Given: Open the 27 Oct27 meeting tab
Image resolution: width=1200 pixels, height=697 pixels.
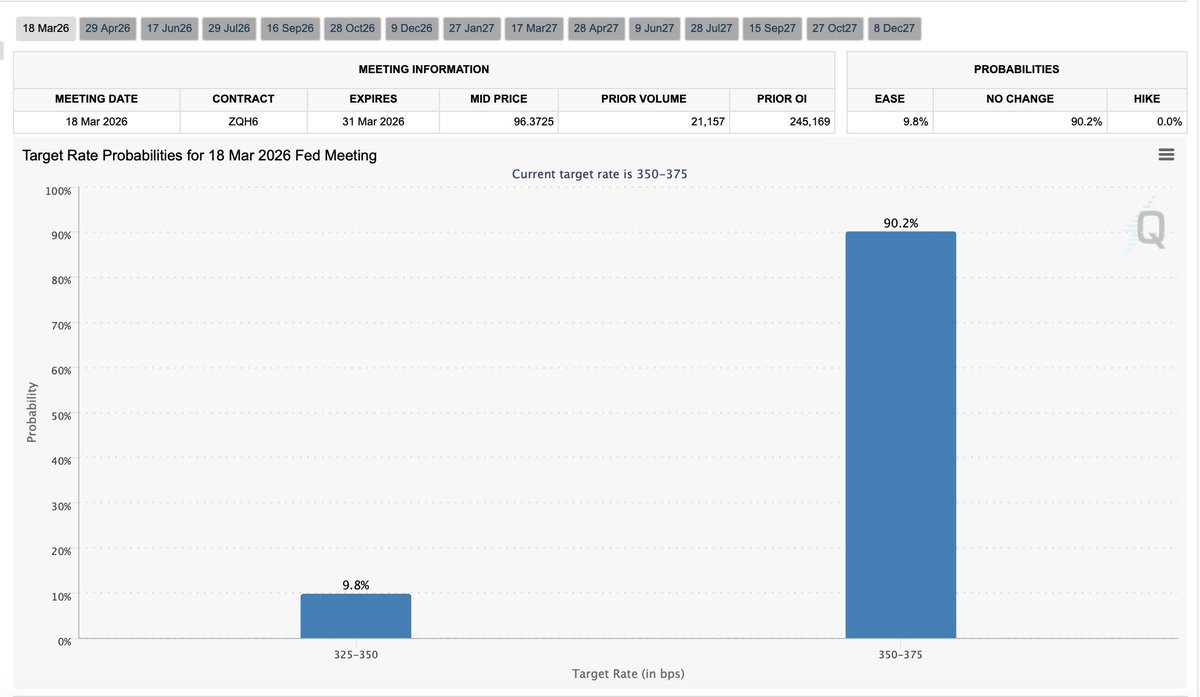Looking at the screenshot, I should pyautogui.click(x=834, y=28).
